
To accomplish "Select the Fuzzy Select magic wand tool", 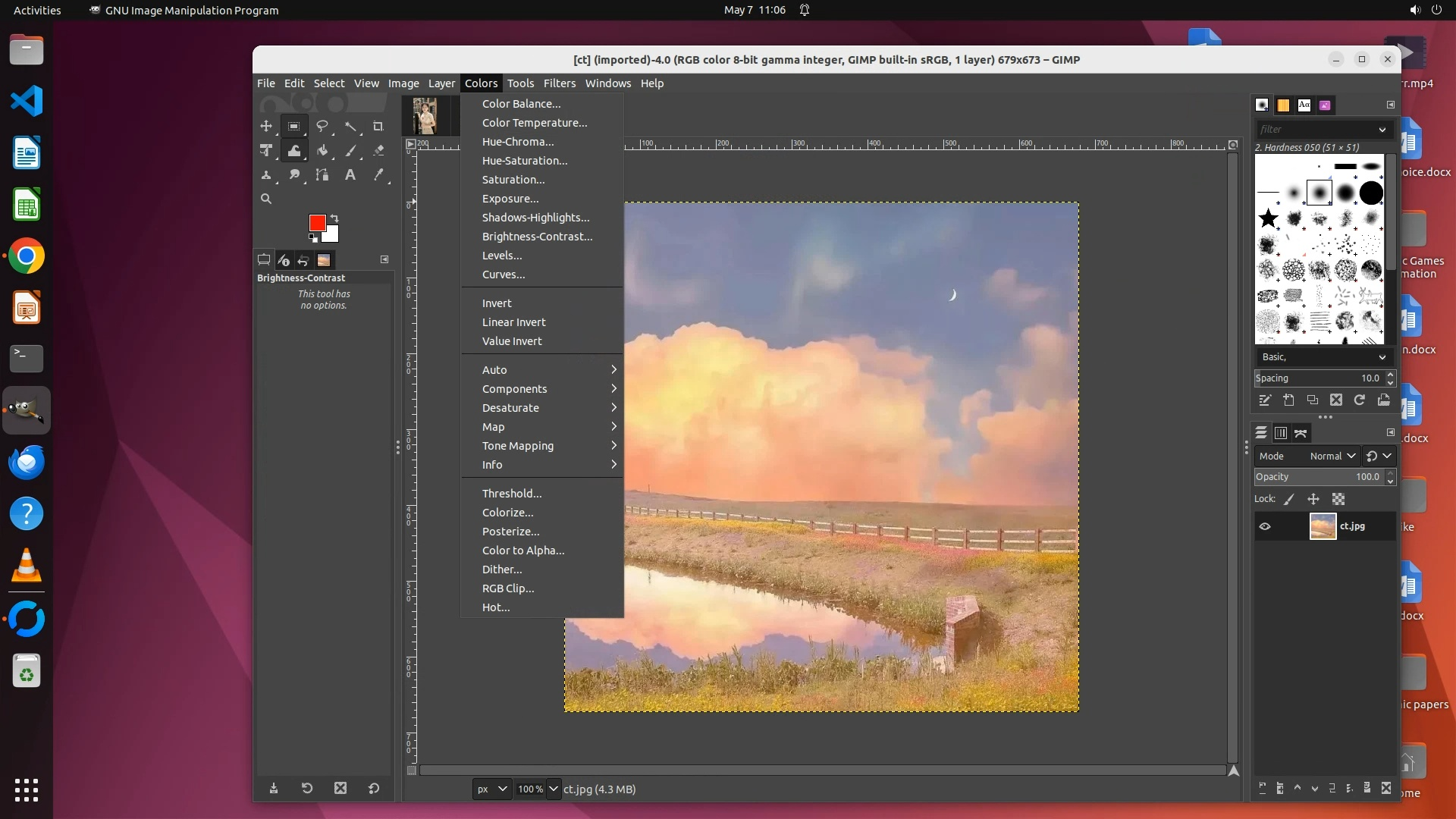I will pyautogui.click(x=350, y=126).
